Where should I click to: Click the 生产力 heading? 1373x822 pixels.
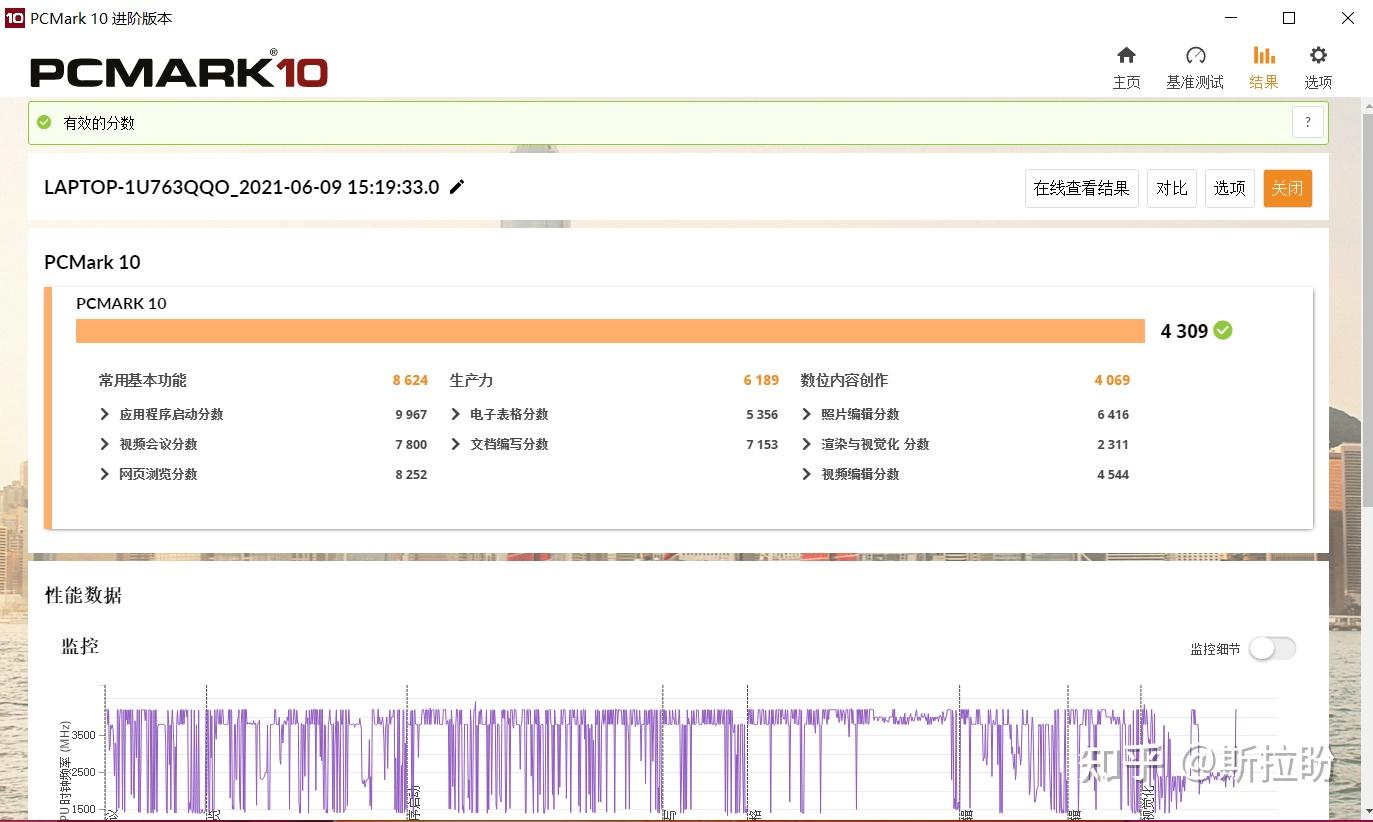point(471,380)
